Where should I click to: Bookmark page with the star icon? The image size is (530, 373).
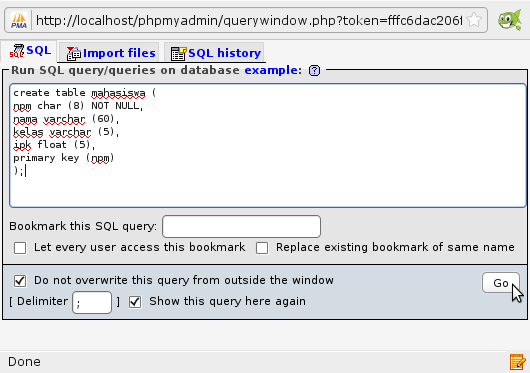click(474, 20)
